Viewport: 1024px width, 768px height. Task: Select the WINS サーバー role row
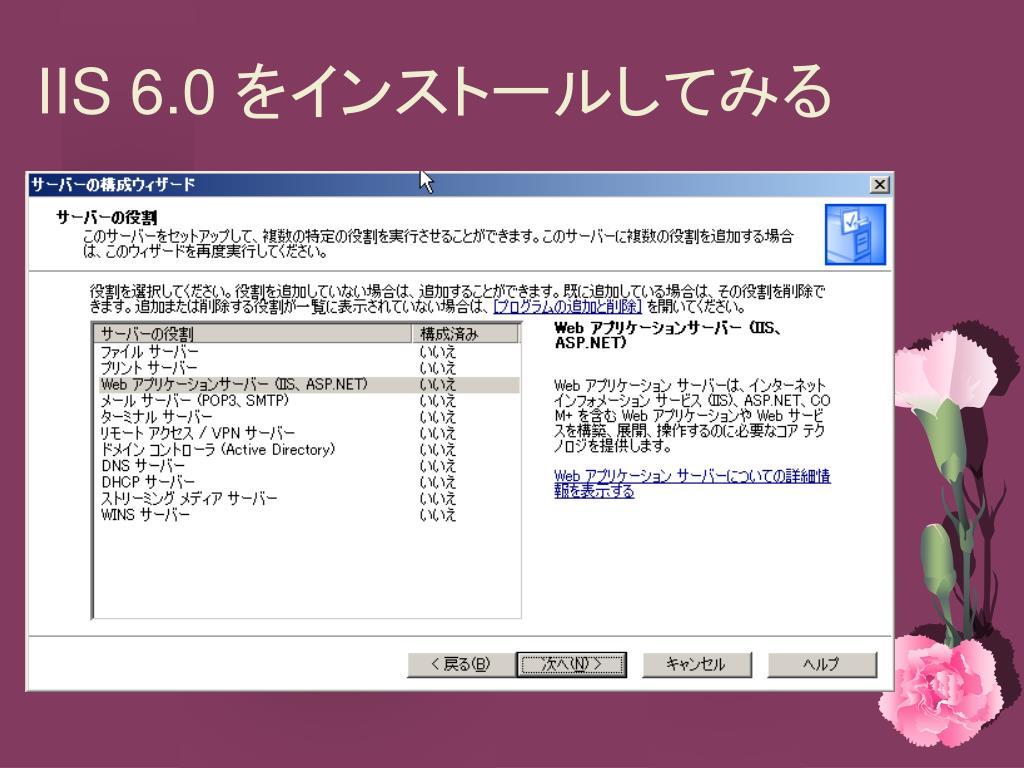(308, 515)
